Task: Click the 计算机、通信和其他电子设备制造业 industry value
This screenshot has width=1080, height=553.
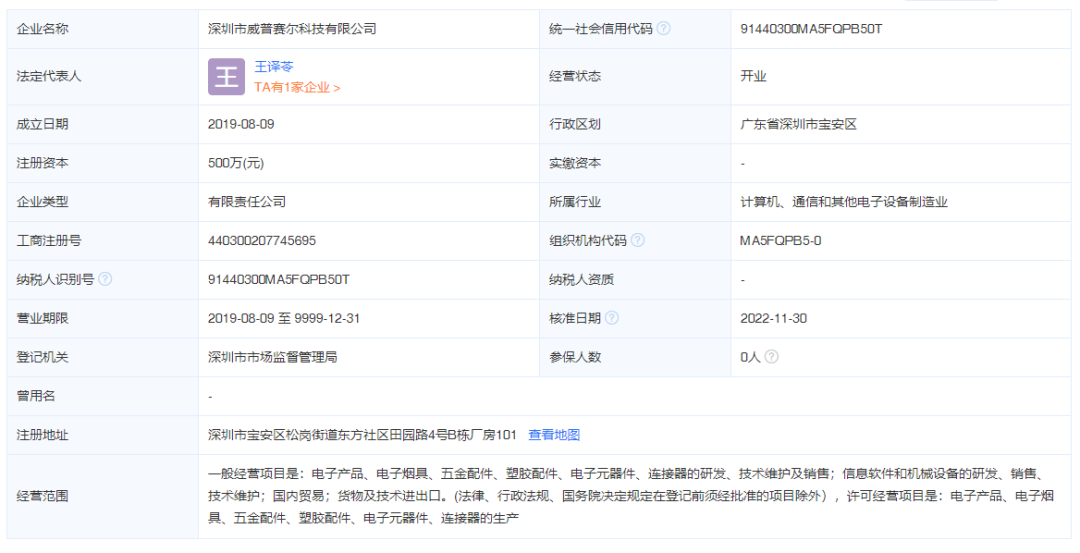Action: click(x=844, y=202)
